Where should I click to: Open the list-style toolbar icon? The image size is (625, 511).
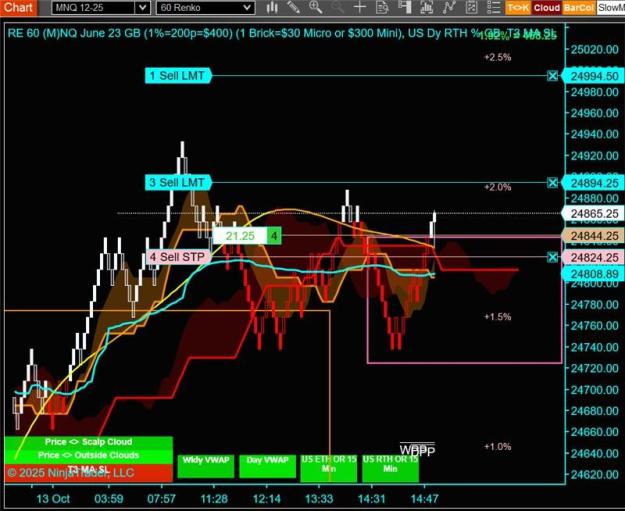coord(493,7)
